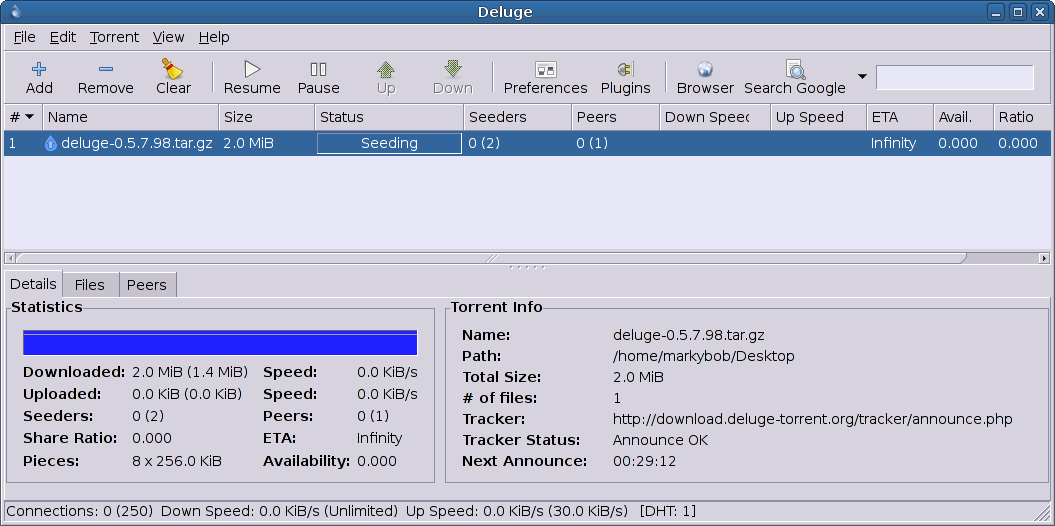Click the scrollbar left arrow button
Viewport: 1055px width, 526px height.
tap(9, 258)
